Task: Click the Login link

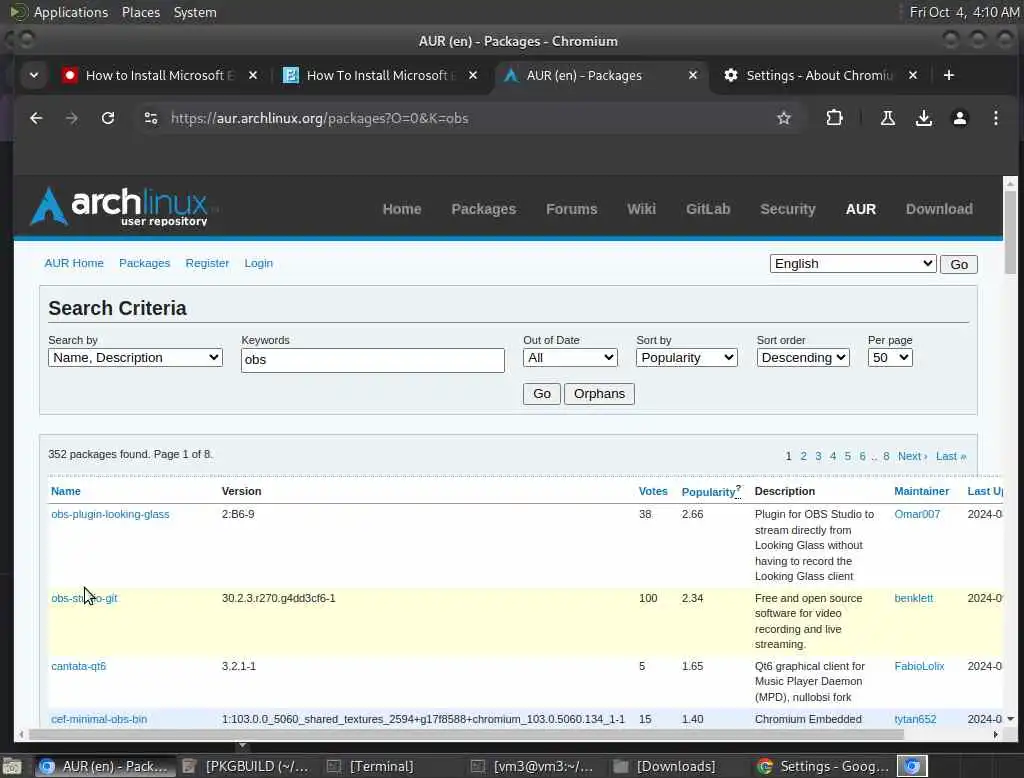Action: 259,263
